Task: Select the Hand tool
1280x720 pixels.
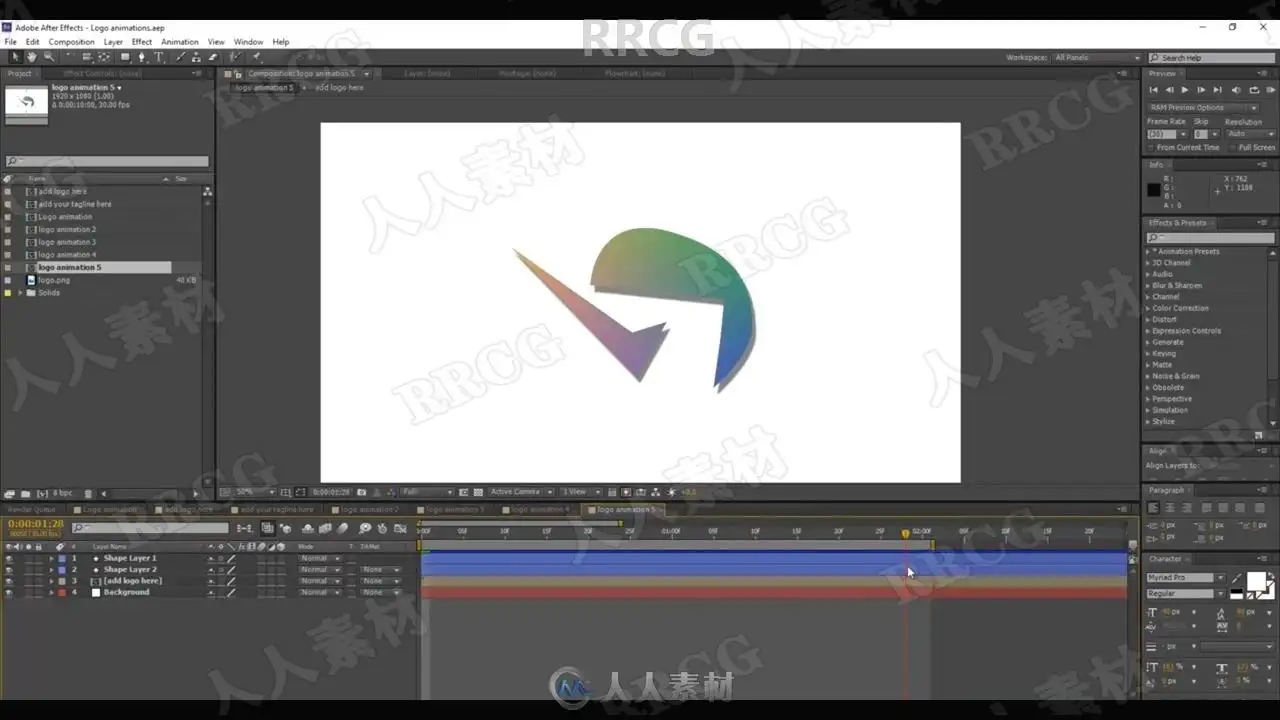Action: (32, 57)
